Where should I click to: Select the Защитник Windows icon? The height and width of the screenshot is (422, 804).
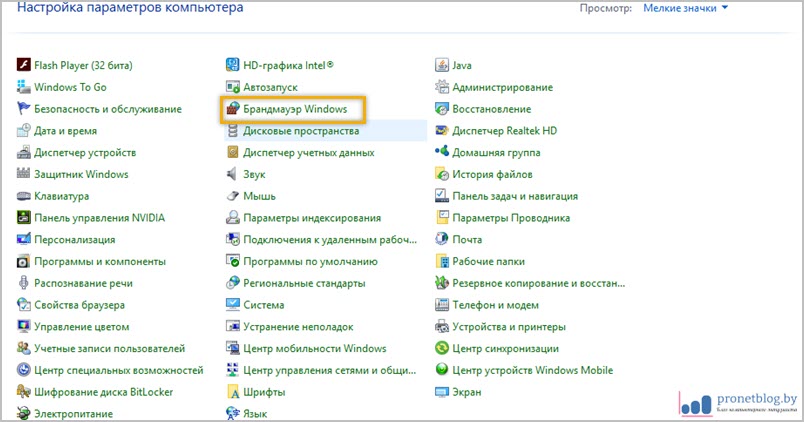tap(24, 174)
